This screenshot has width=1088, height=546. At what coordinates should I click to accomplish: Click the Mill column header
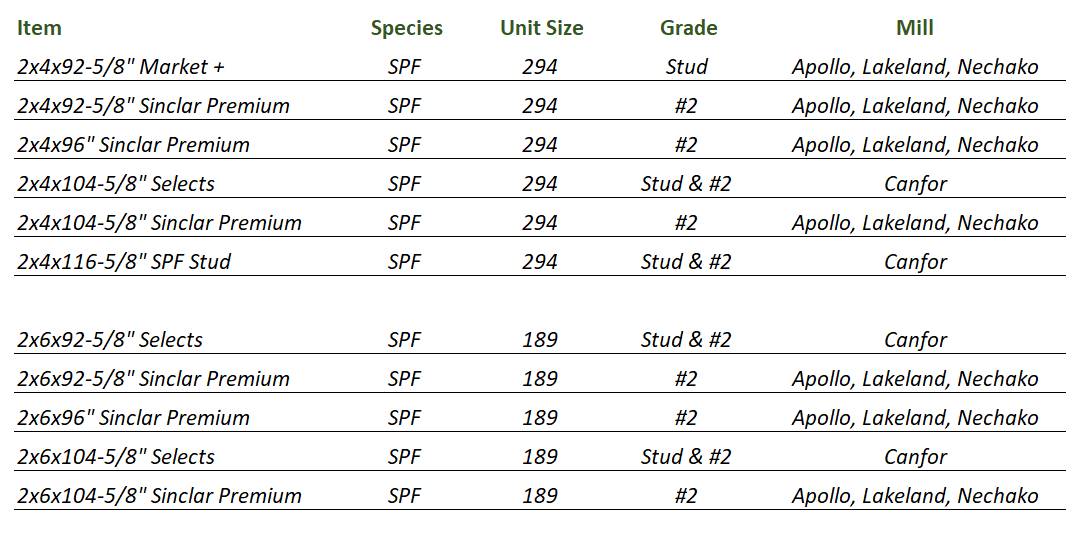[915, 28]
